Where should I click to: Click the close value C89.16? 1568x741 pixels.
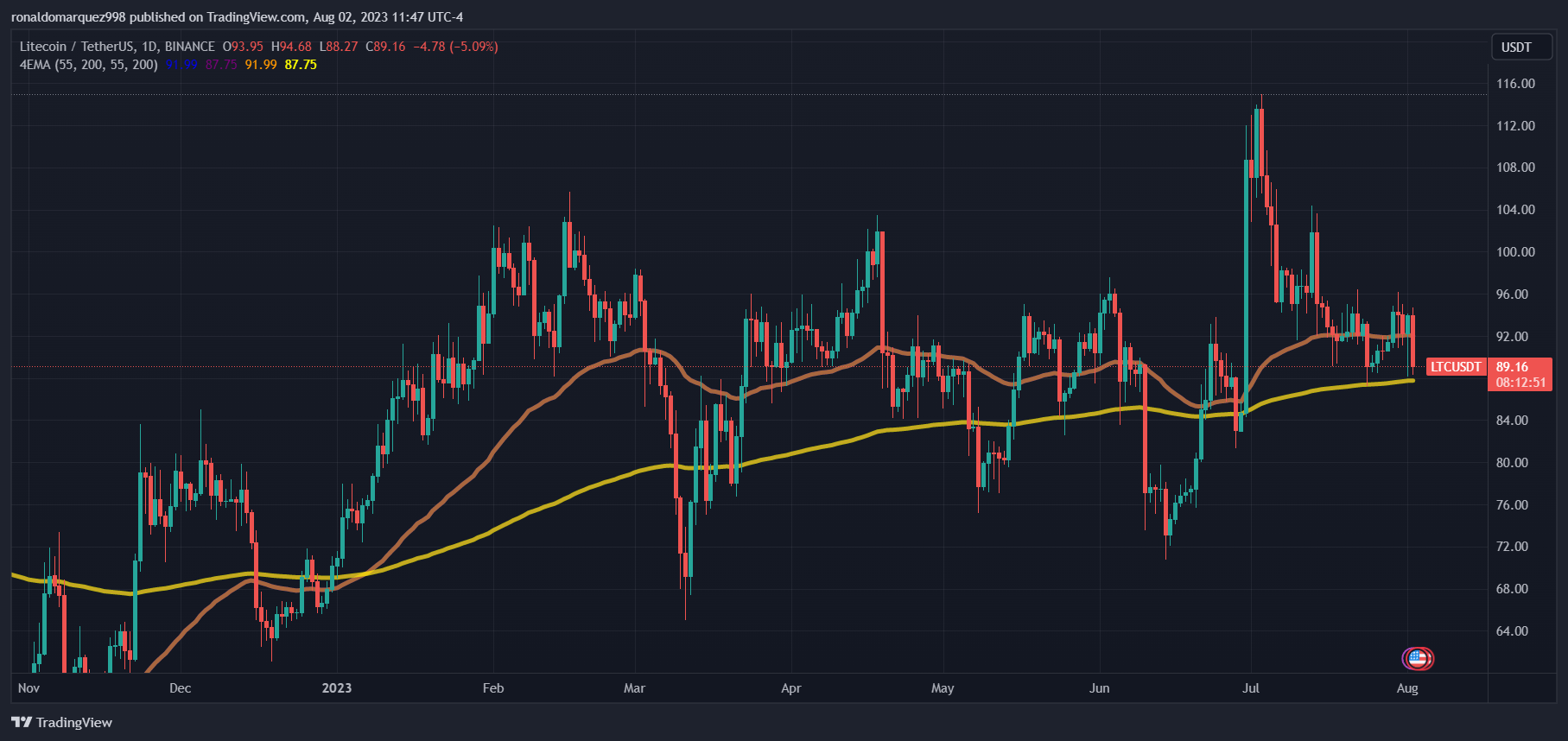(x=385, y=47)
